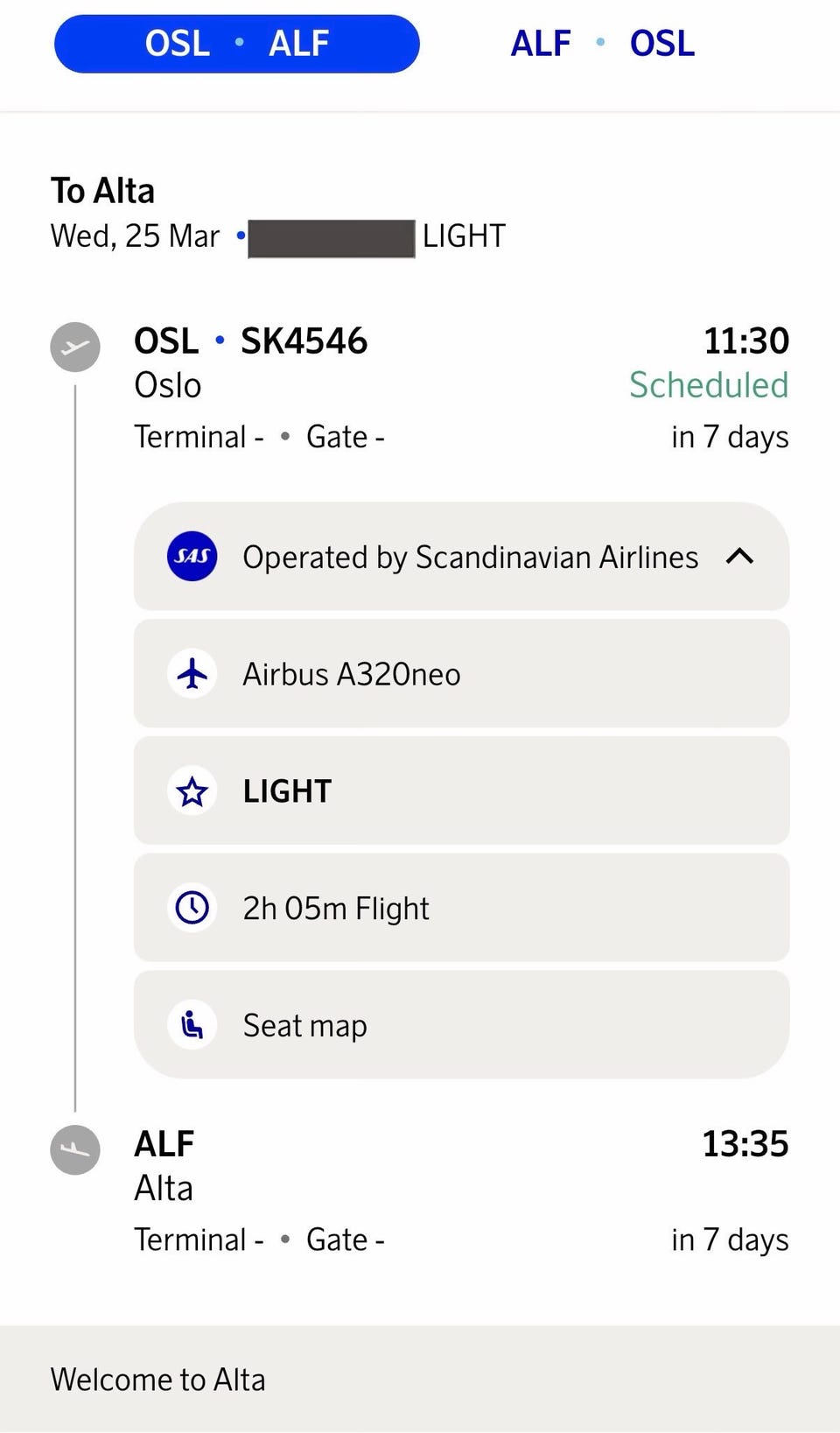Tap the airplane icon beside Airbus A320neo
This screenshot has height=1433, width=840.
(x=192, y=674)
